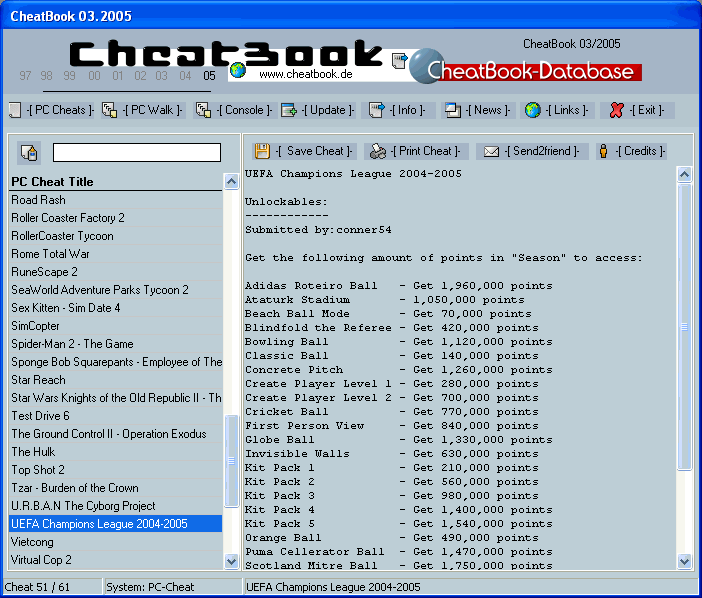
Task: Select year 01 in the year bar
Action: click(x=118, y=76)
